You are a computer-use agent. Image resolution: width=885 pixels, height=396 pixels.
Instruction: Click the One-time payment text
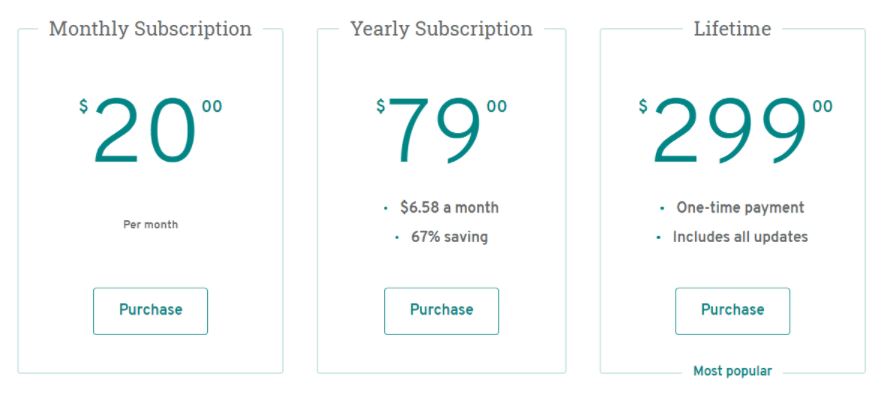741,208
